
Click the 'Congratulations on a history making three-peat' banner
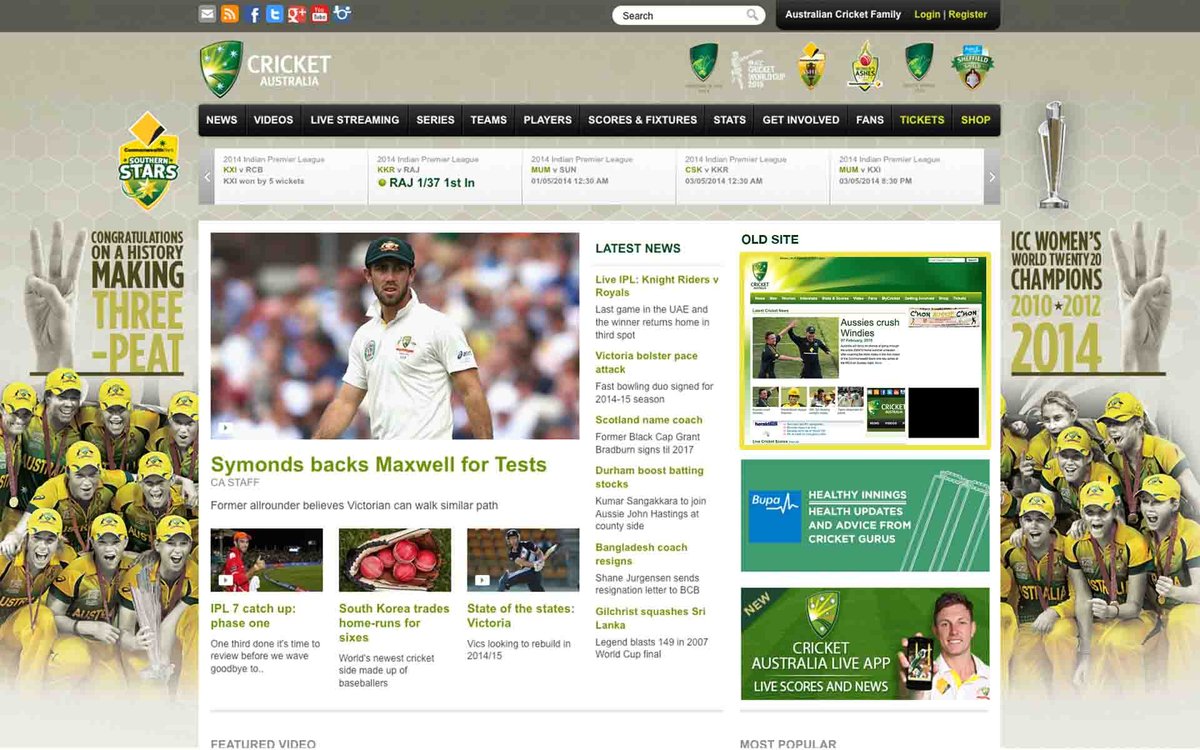(x=137, y=300)
